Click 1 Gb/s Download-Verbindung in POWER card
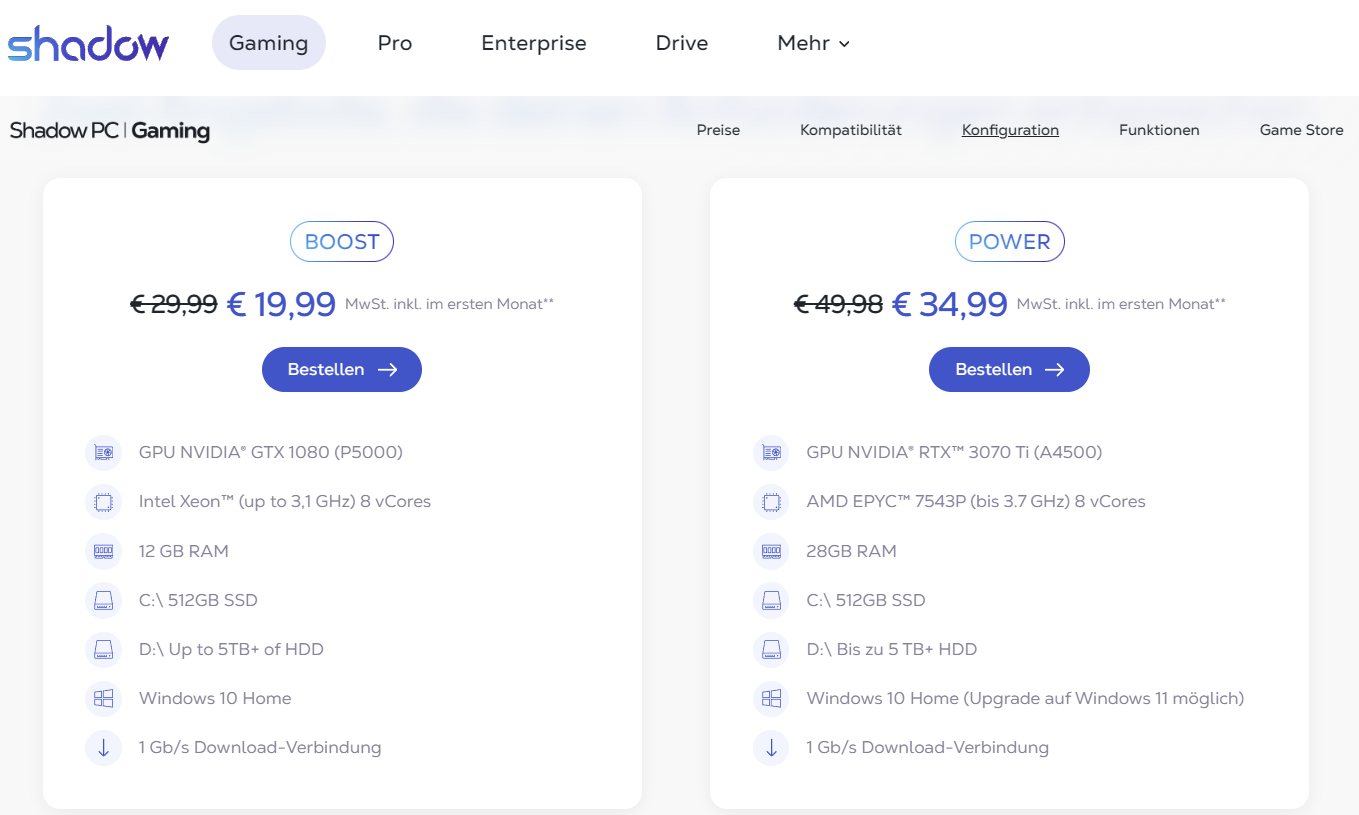 pyautogui.click(x=928, y=747)
